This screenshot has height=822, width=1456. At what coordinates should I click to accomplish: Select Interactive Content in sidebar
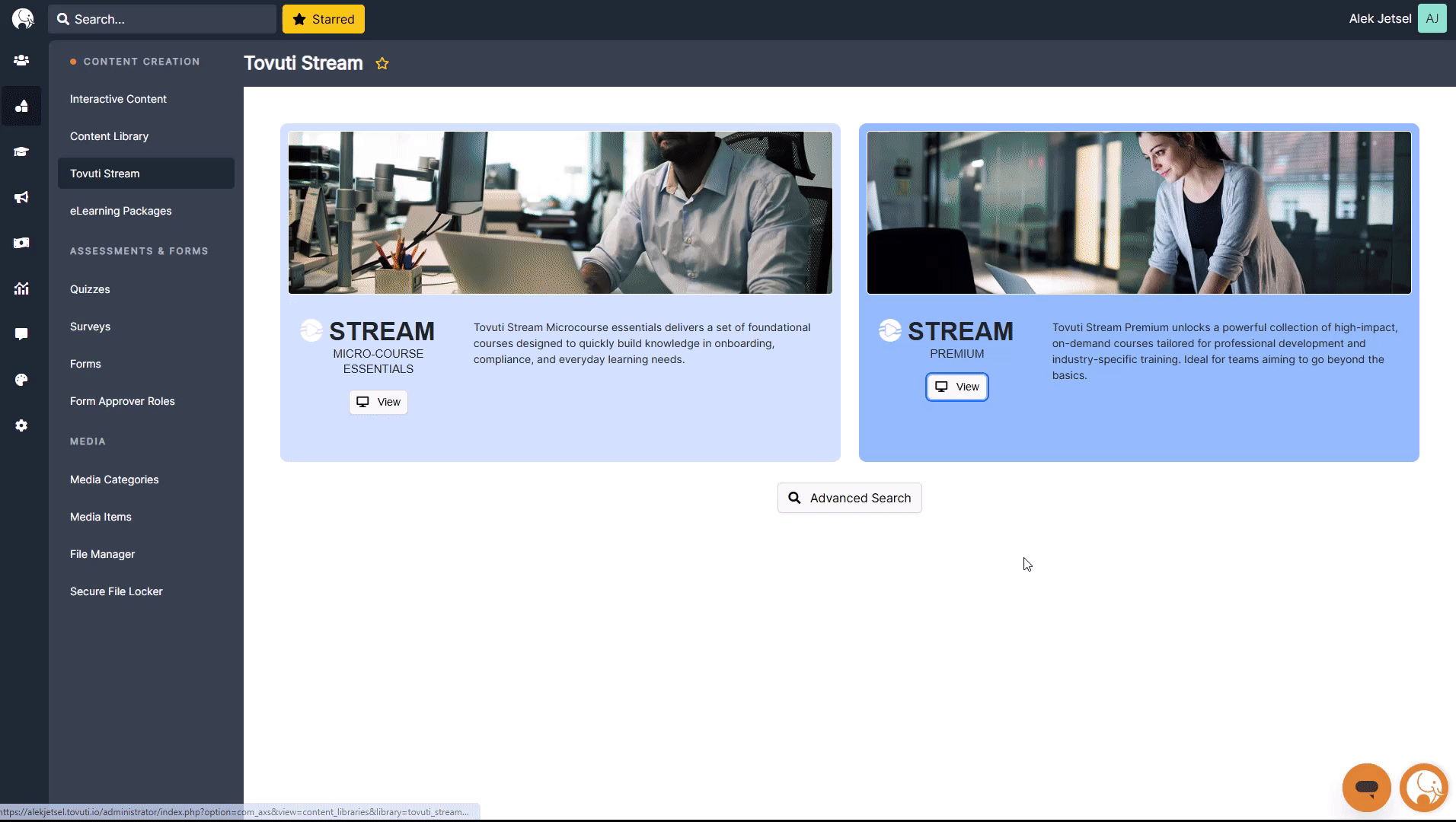coord(118,99)
